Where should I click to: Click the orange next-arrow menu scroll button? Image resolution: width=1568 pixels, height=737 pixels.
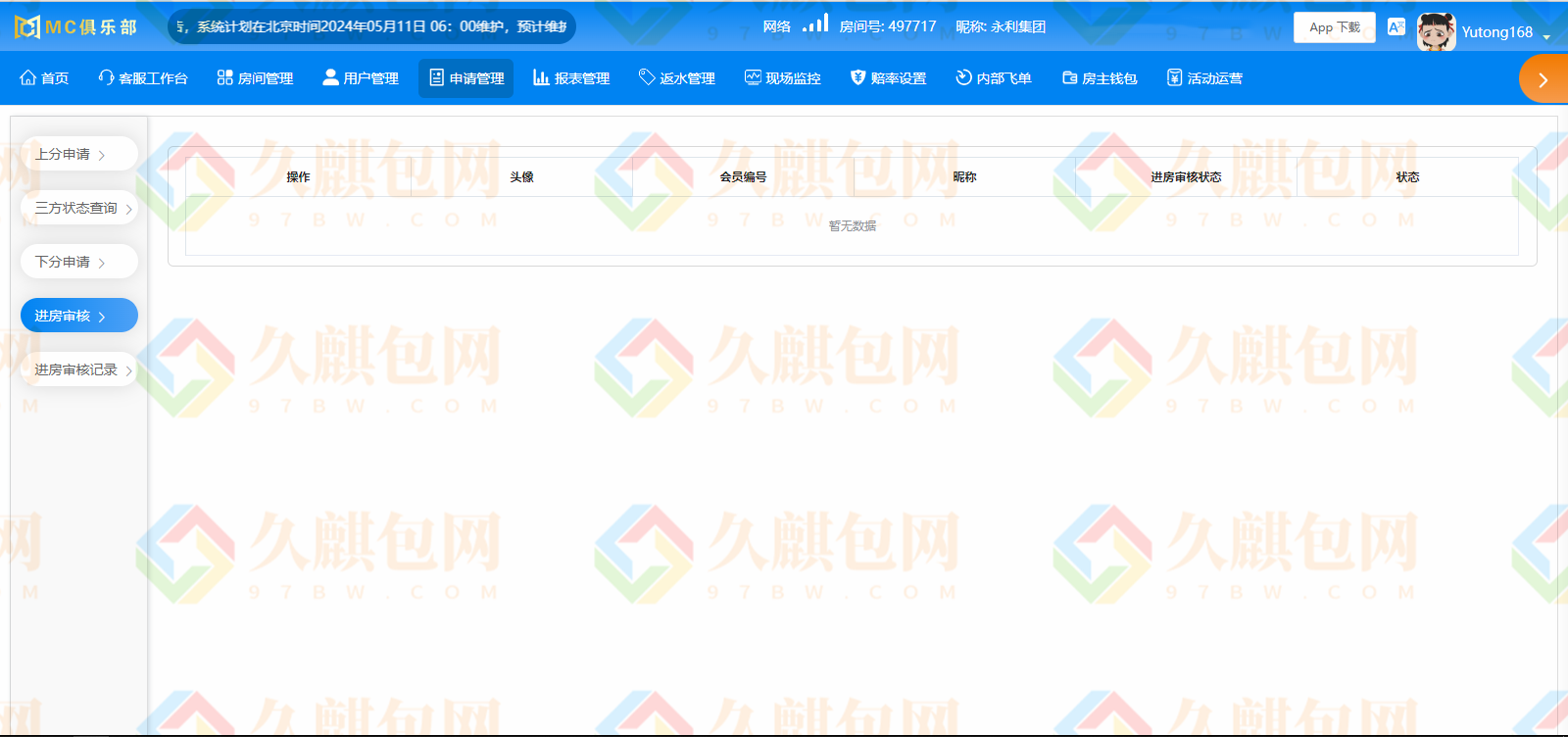point(1543,79)
